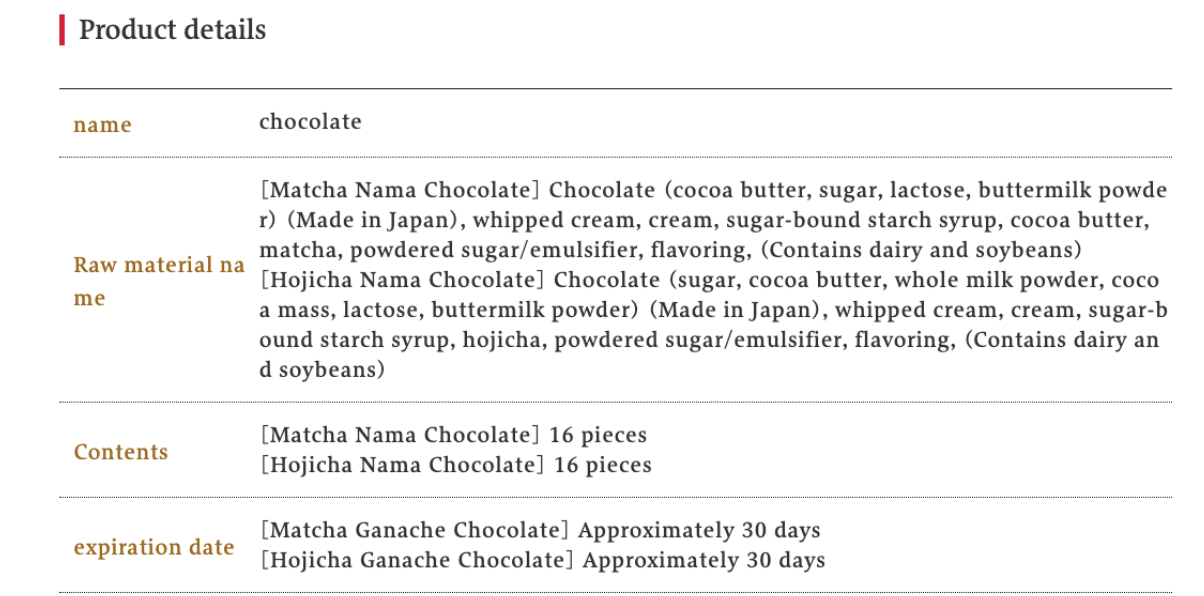Select the "name" row label

(x=102, y=125)
